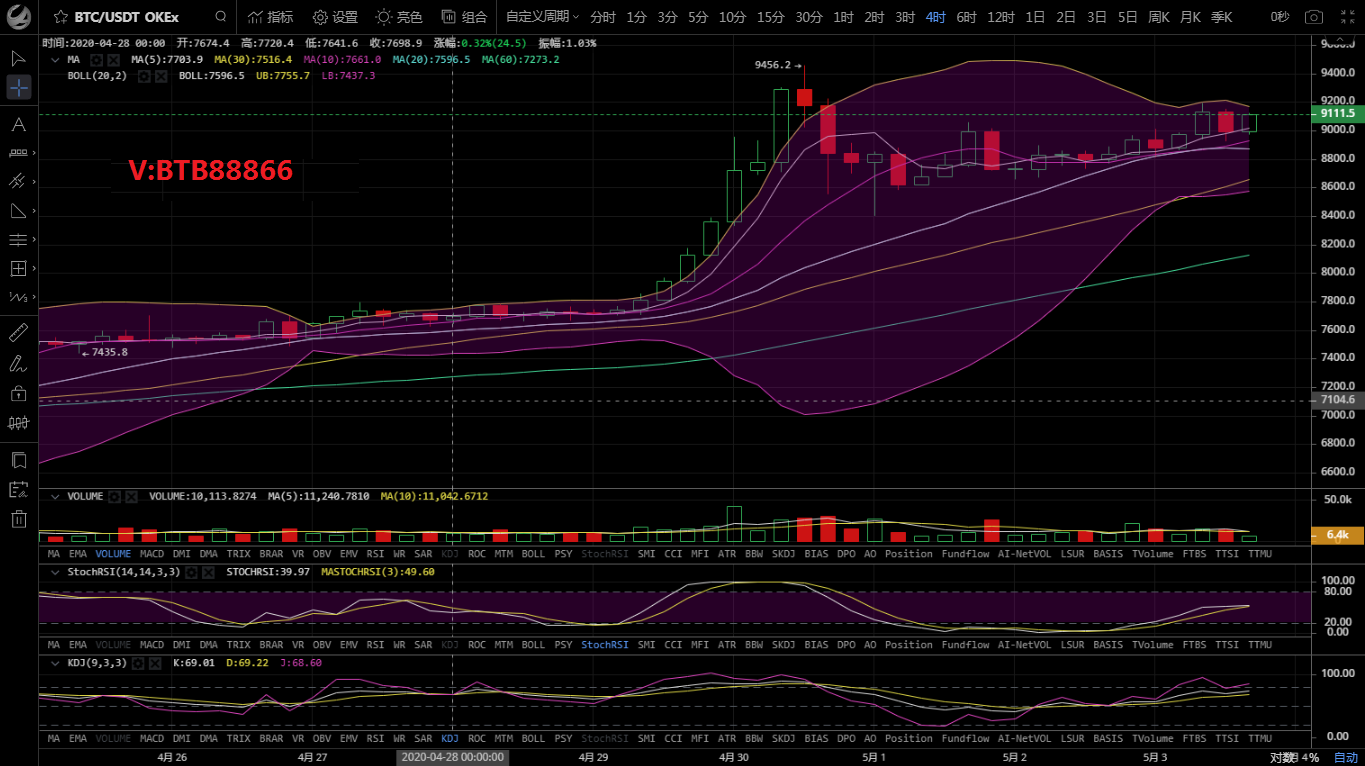Viewport: 1365px width, 766px height.
Task: Switch to the 1日 timeframe tab
Action: pyautogui.click(x=1036, y=17)
